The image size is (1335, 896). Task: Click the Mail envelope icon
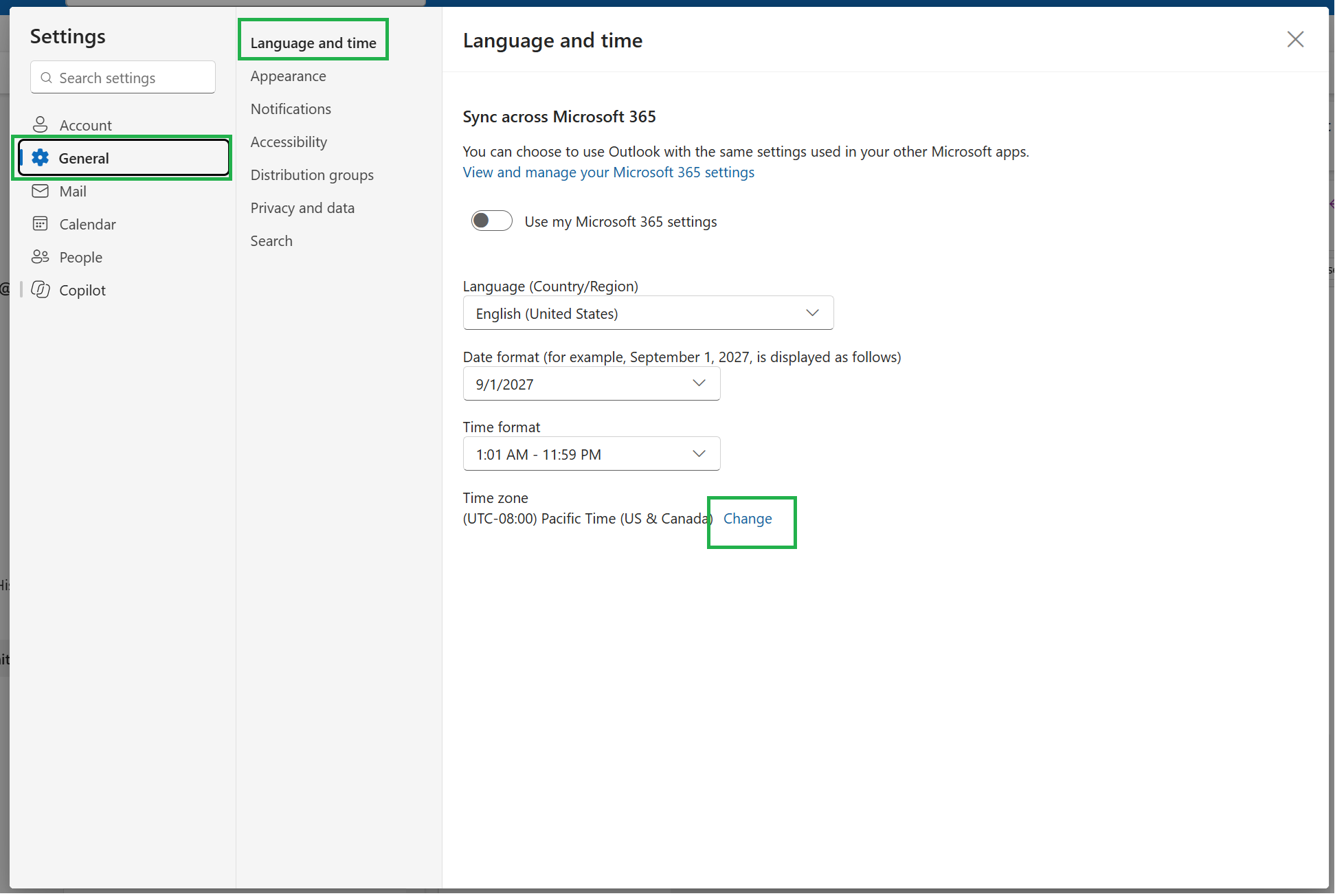point(41,191)
